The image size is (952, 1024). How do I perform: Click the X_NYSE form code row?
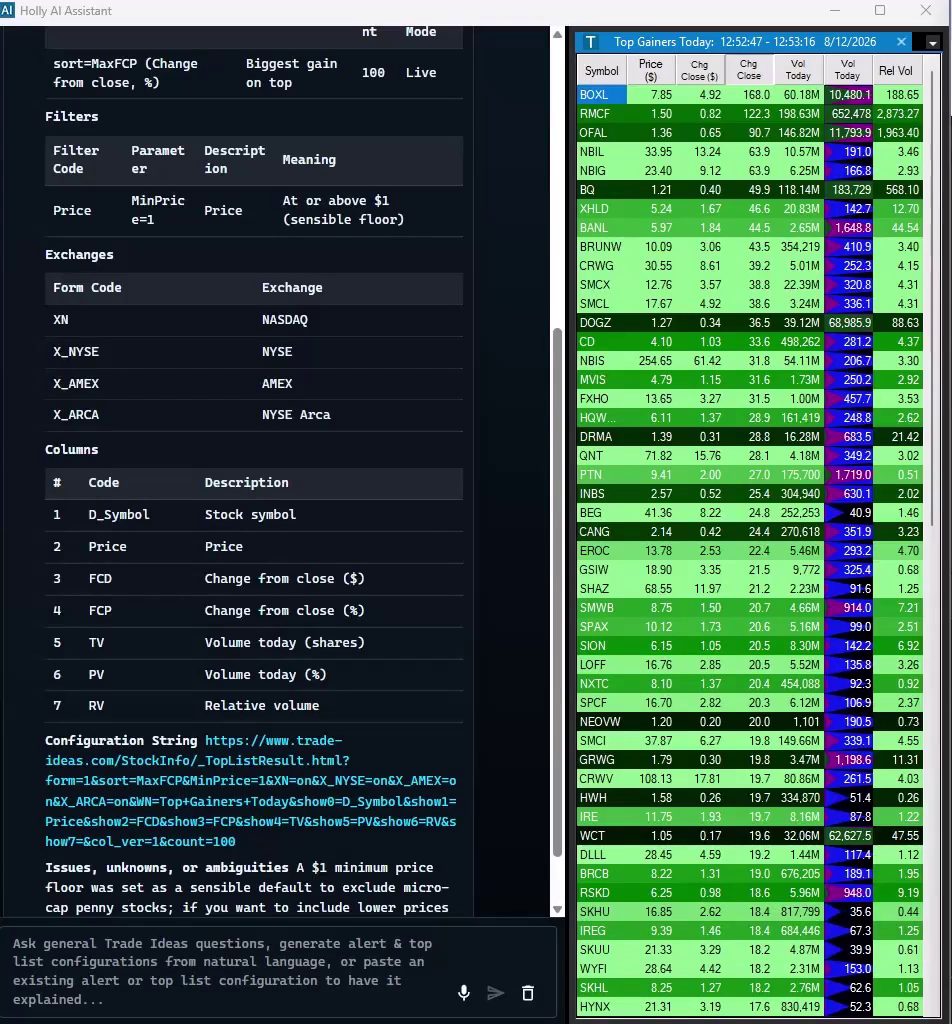(253, 351)
